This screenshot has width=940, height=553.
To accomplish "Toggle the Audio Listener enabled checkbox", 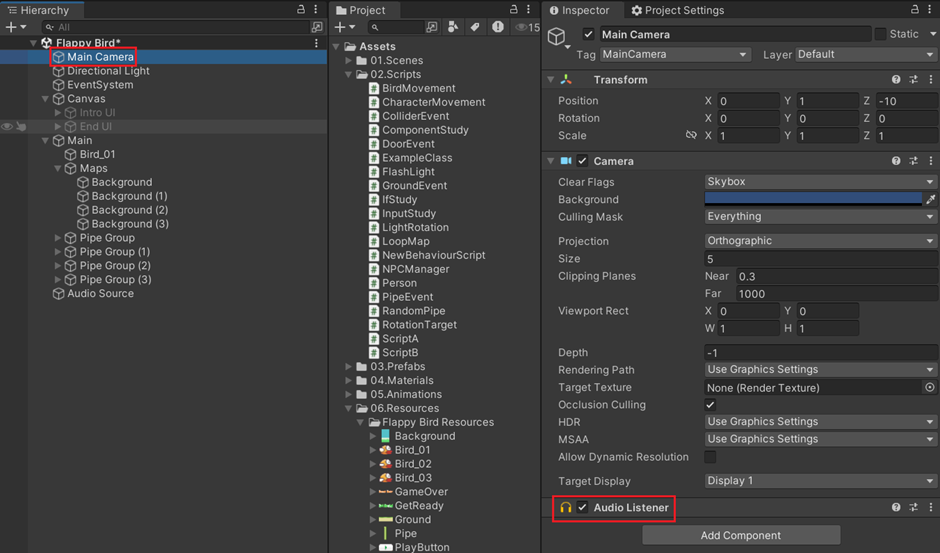I will (x=582, y=507).
